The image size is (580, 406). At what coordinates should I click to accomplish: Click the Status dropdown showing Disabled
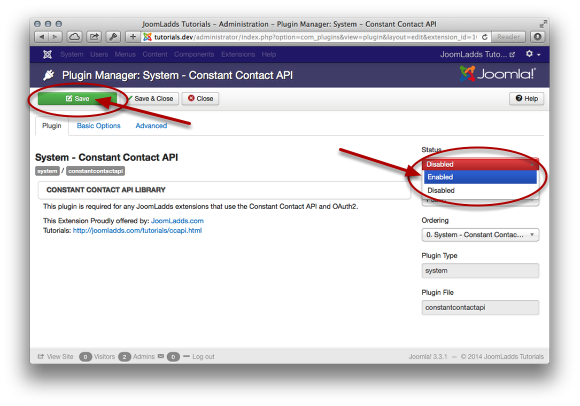coord(480,164)
